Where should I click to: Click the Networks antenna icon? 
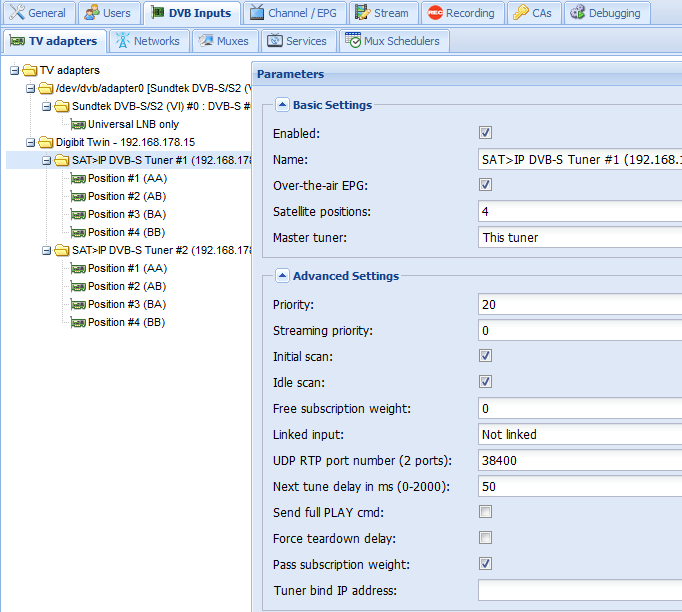tap(123, 40)
